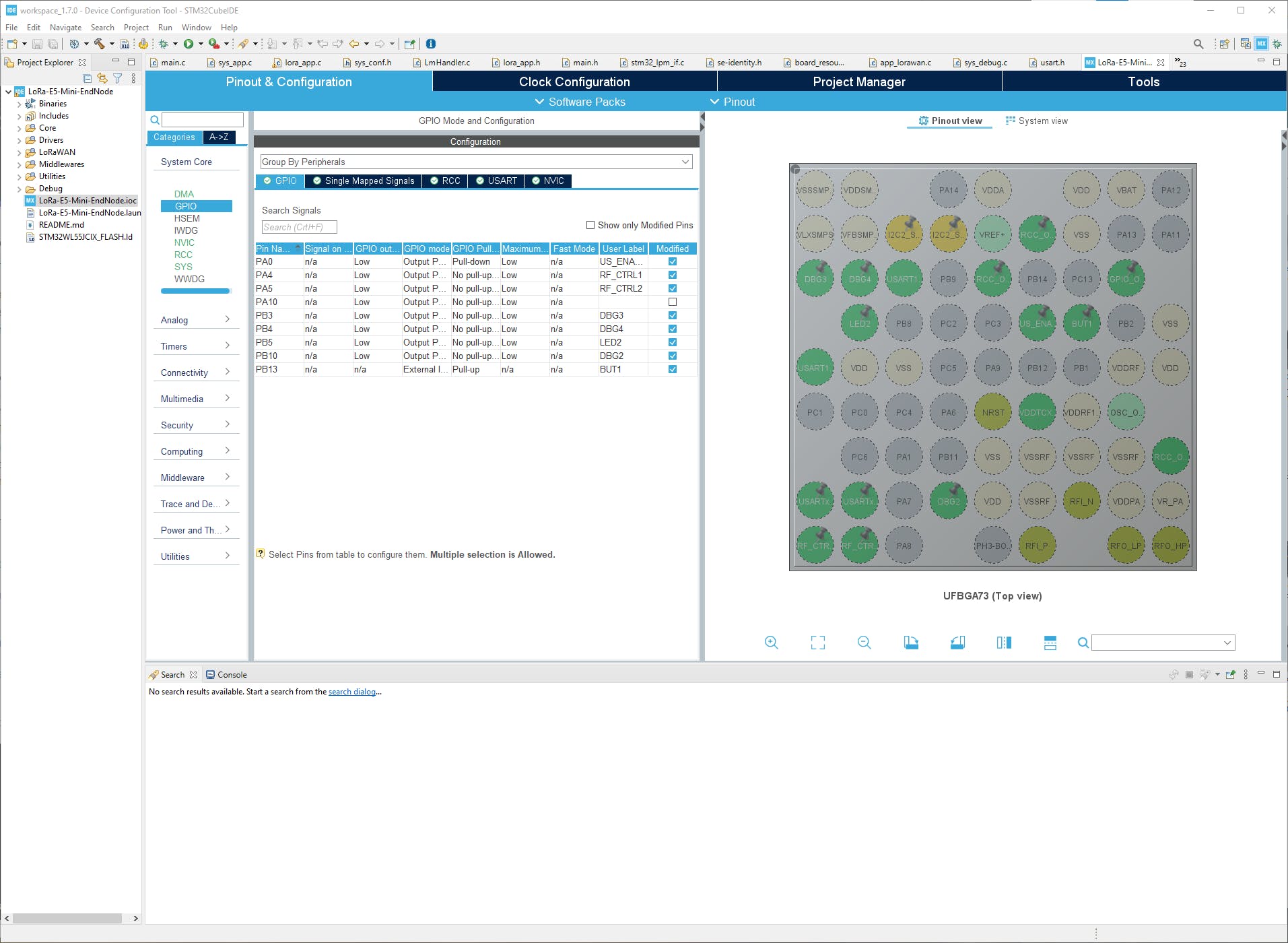Start debugging with the green bug icon
1288x943 pixels.
[163, 44]
